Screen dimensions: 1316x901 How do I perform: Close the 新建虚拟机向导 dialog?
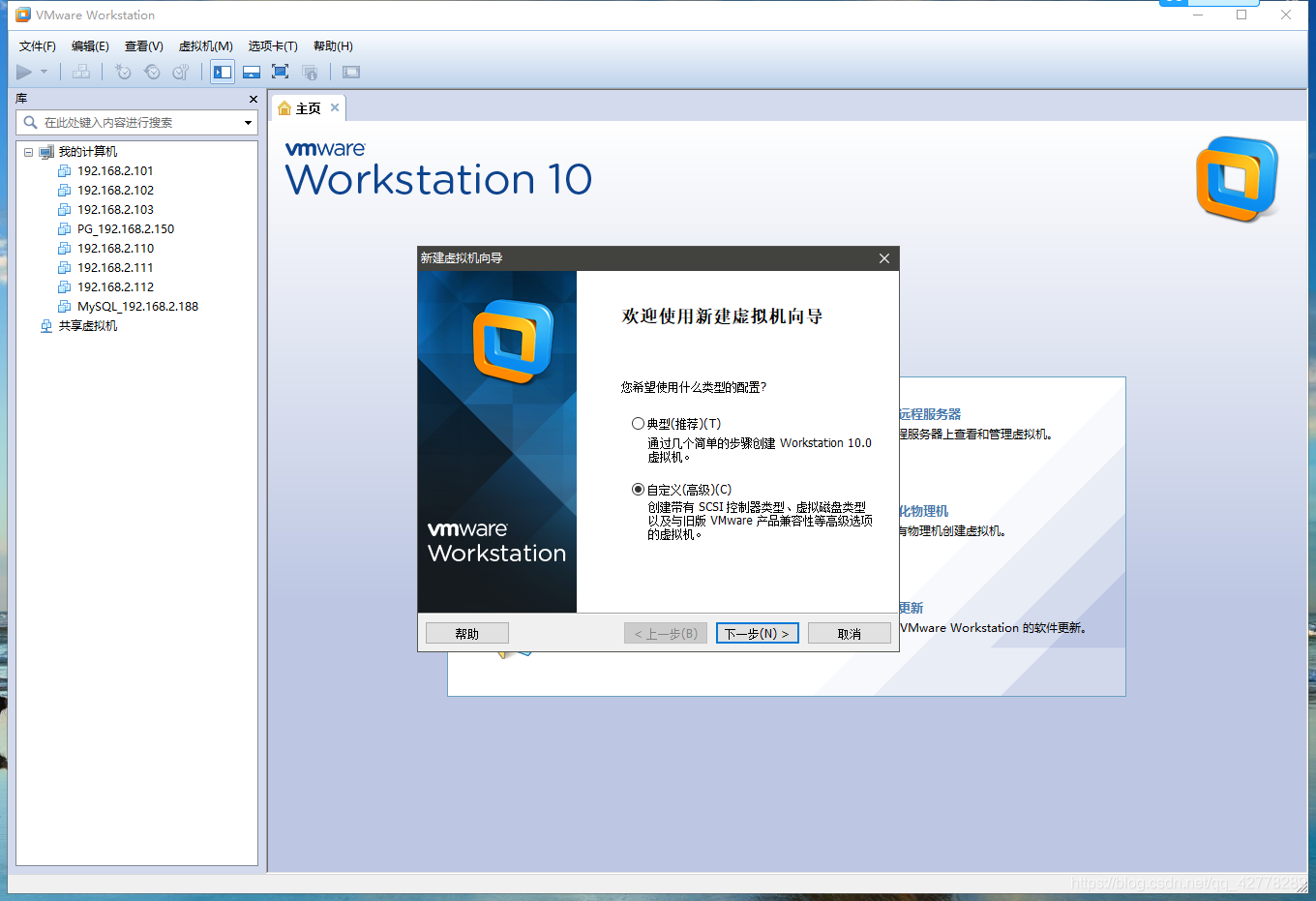[883, 258]
